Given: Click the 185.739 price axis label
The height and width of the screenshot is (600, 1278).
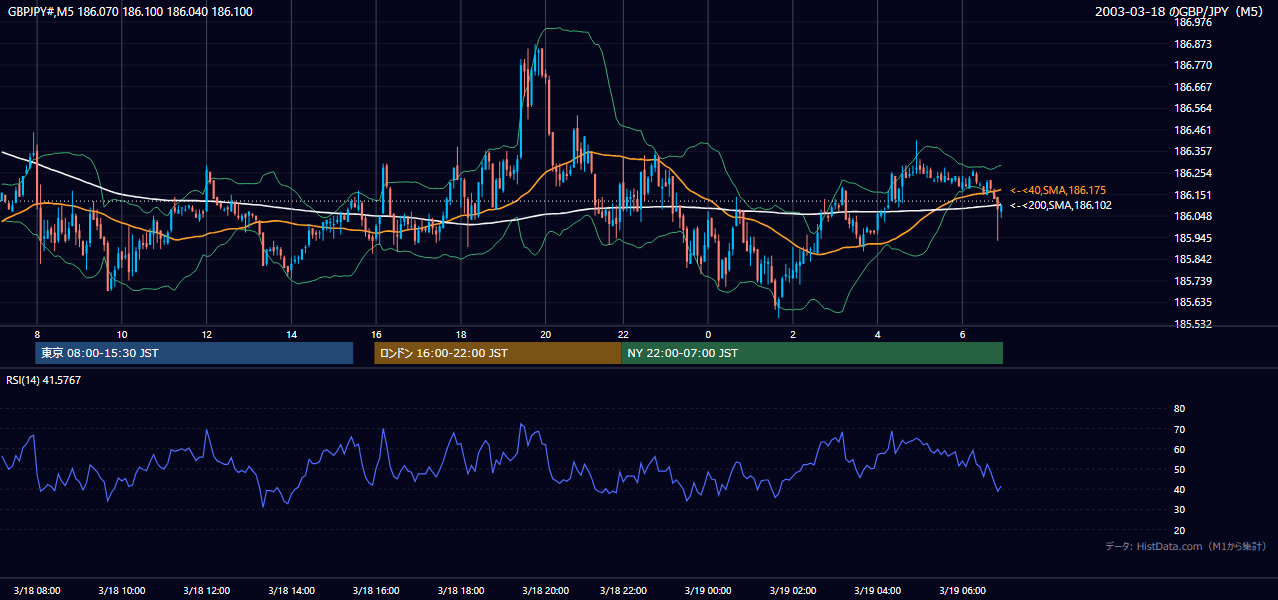Looking at the screenshot, I should click(1193, 281).
